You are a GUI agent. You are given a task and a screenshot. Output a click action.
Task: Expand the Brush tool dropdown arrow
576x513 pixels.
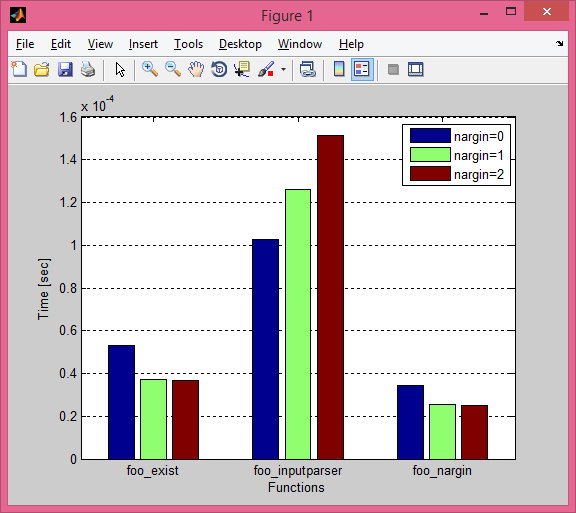(x=283, y=69)
